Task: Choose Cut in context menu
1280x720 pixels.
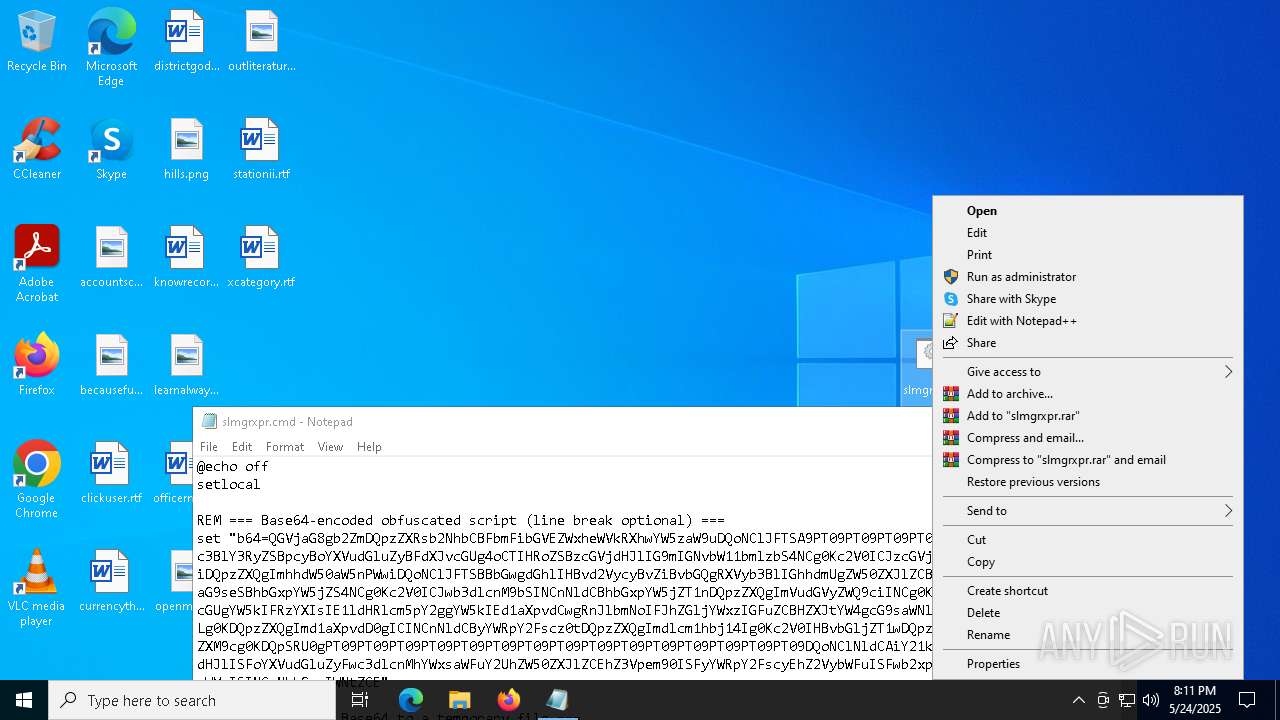Action: [x=1087, y=540]
